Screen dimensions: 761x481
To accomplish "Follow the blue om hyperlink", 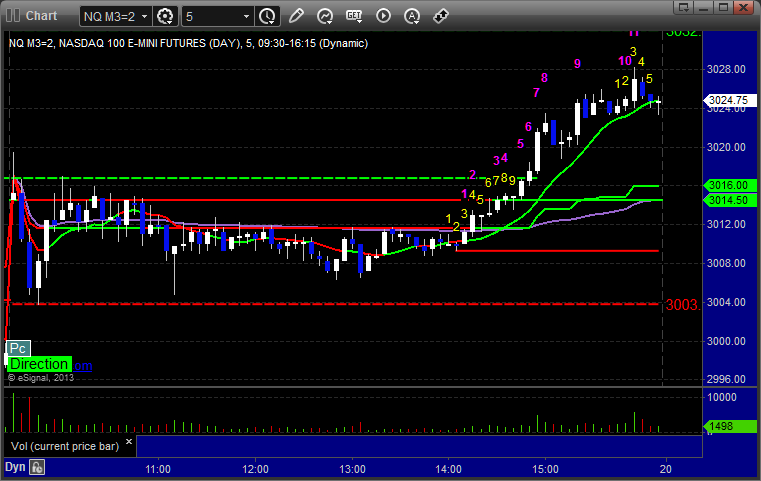I will point(83,365).
